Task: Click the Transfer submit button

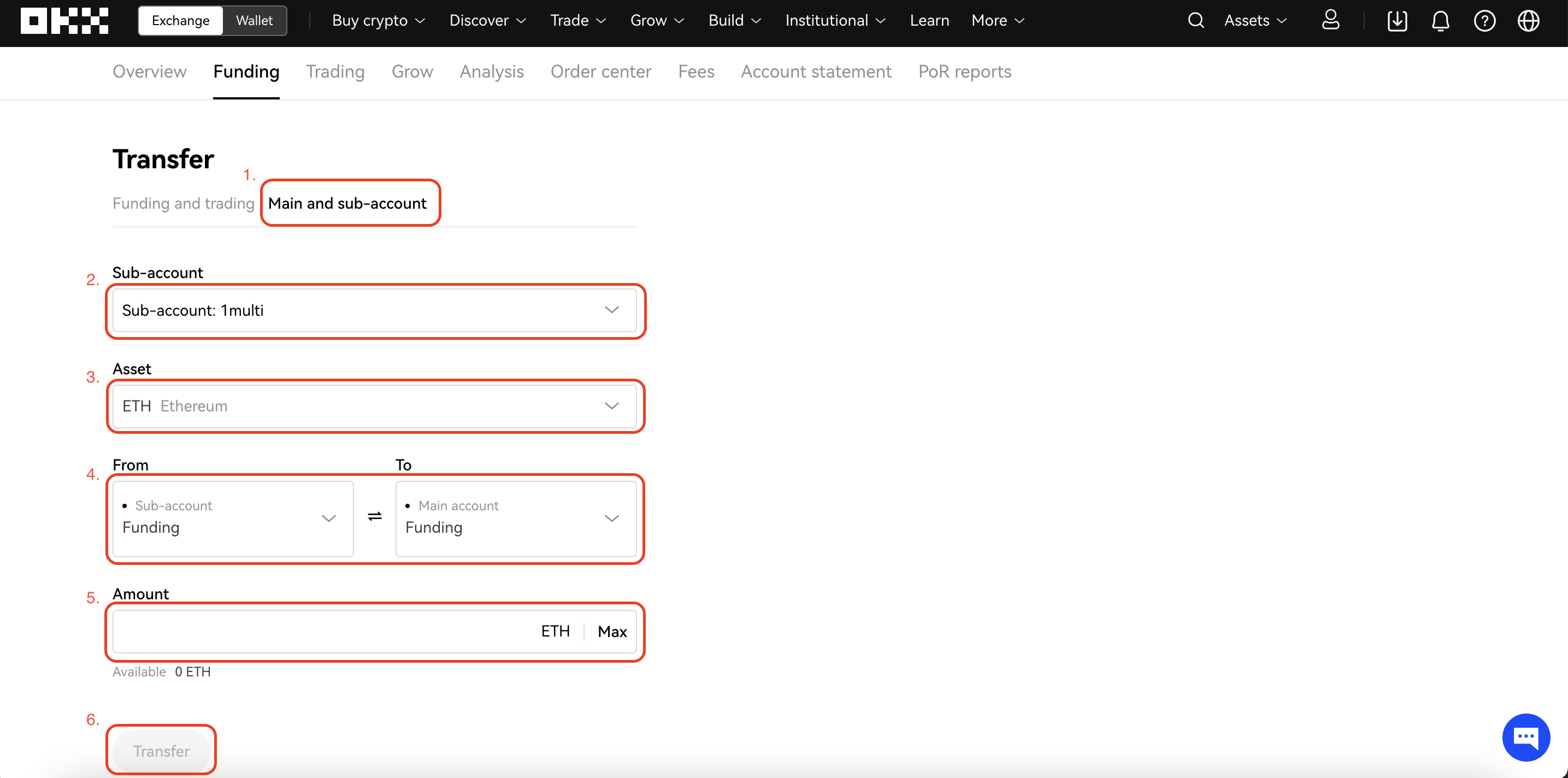Action: point(161,751)
